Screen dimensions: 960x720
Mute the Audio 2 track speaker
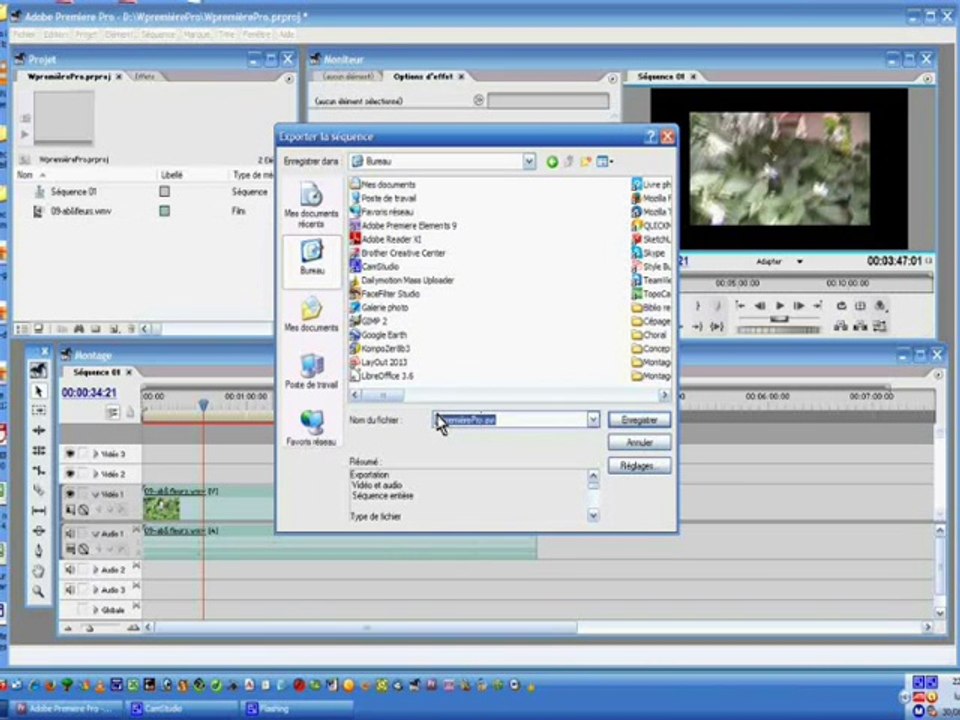click(70, 569)
